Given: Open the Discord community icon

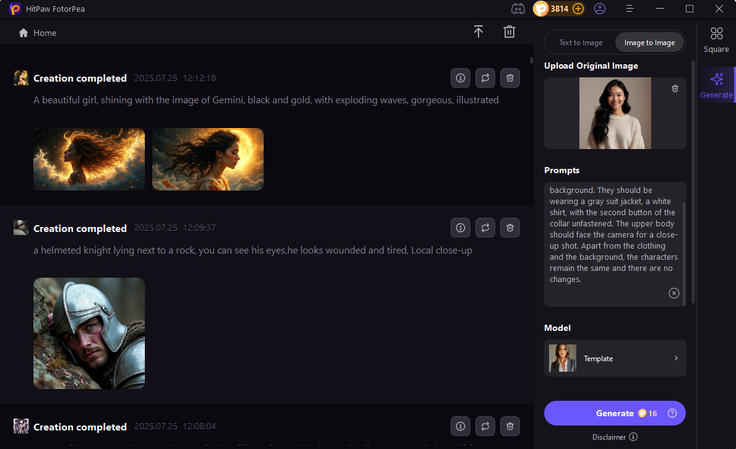Looking at the screenshot, I should (x=517, y=9).
